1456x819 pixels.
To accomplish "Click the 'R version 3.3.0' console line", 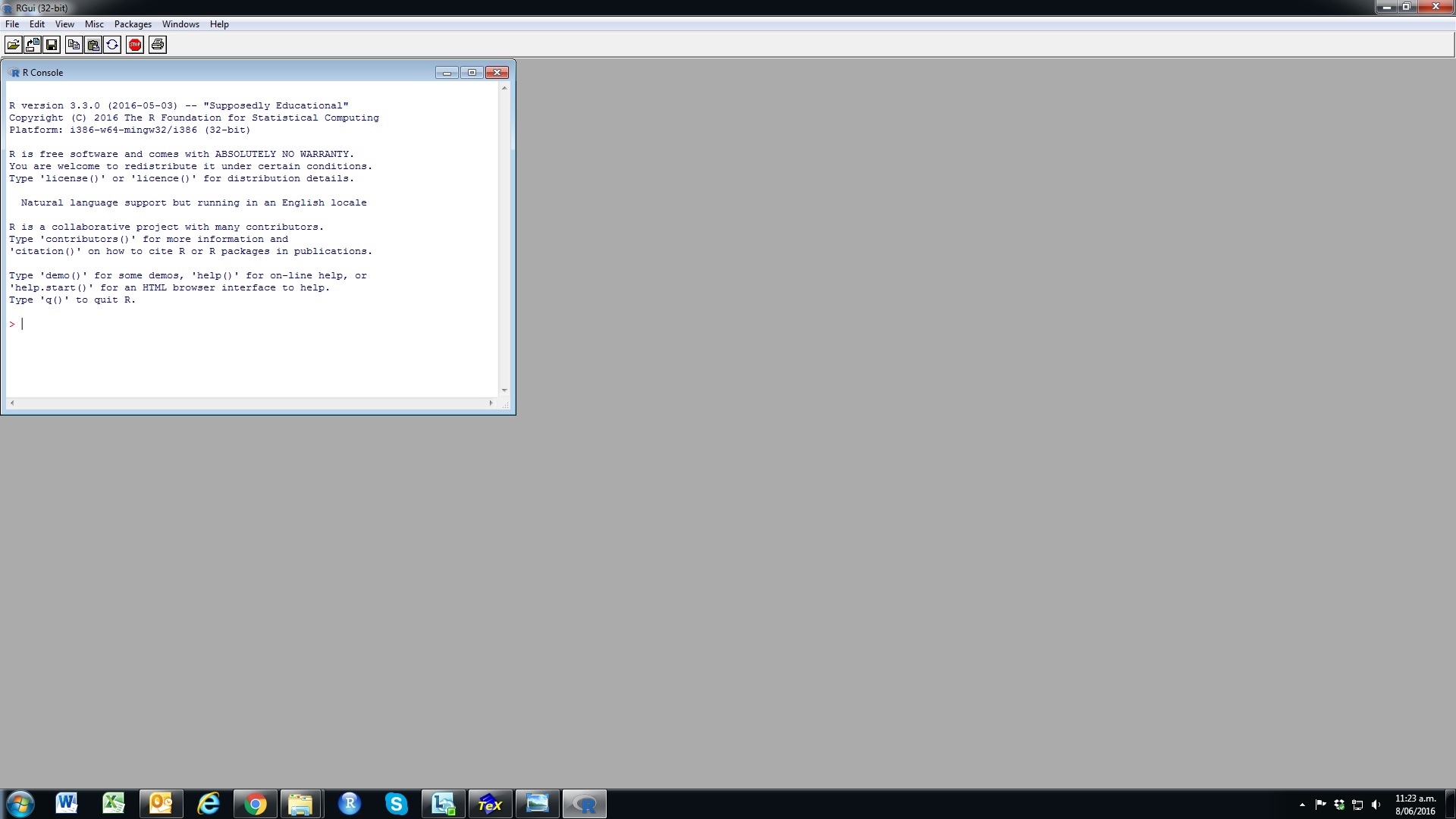I will pos(179,105).
